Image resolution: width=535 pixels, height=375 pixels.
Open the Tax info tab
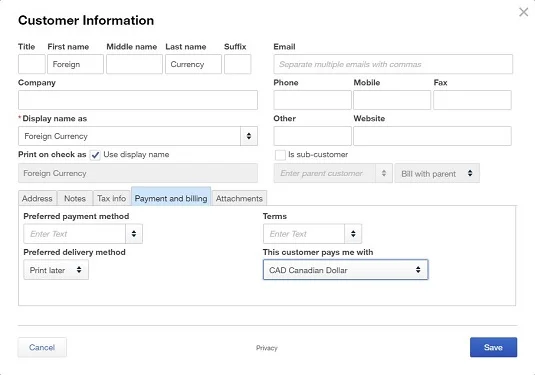pyautogui.click(x=112, y=198)
